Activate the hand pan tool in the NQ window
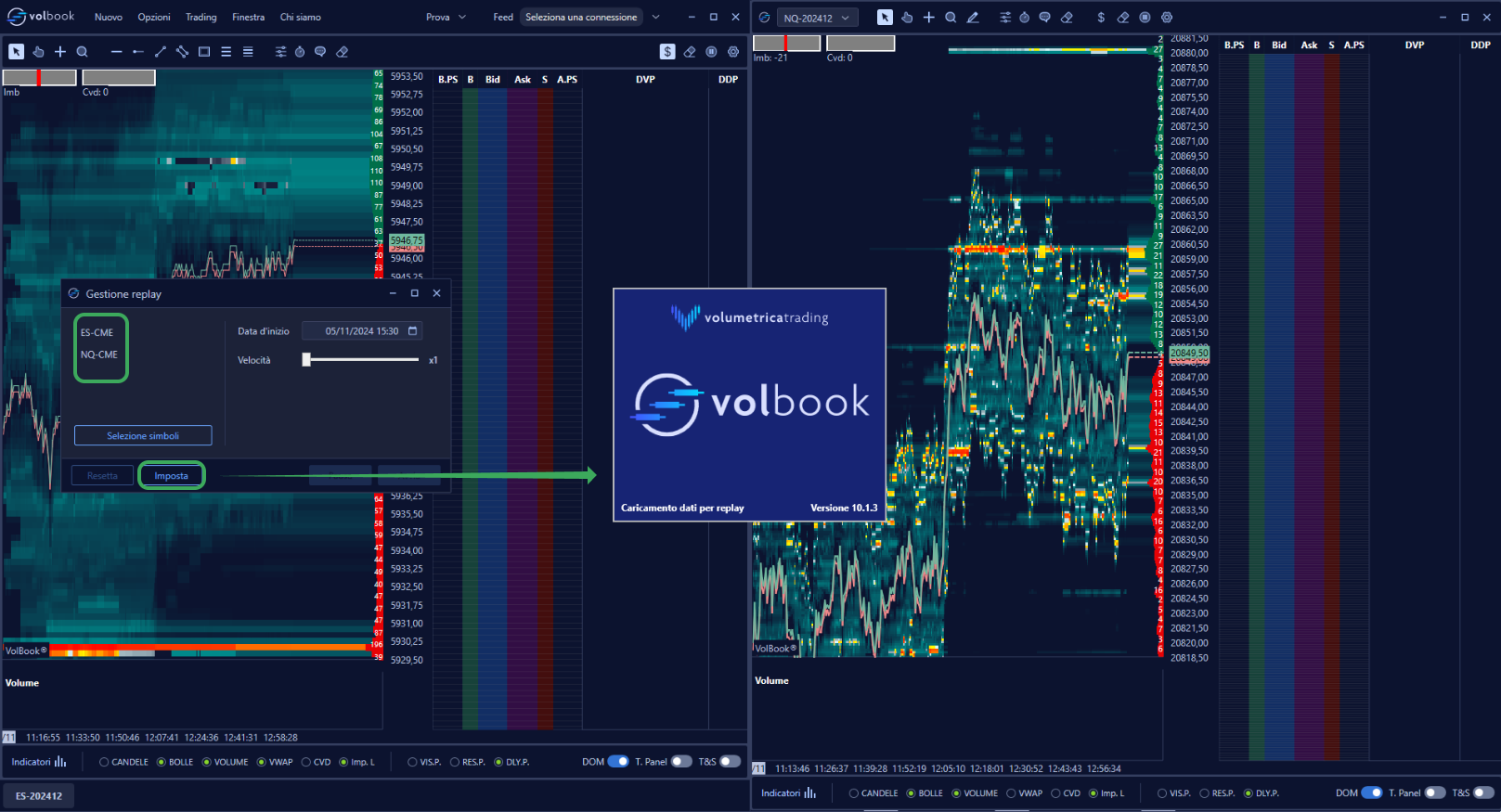Screen dimensions: 1501x812 point(907,18)
